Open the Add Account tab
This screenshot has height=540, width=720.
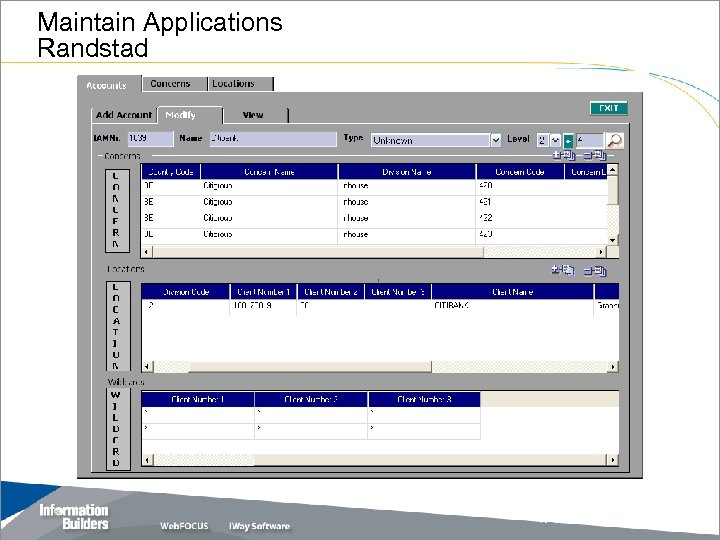(124, 115)
